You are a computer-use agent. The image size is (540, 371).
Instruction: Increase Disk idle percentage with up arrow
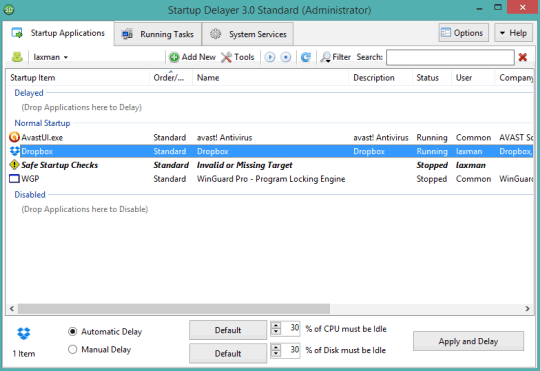tap(276, 347)
